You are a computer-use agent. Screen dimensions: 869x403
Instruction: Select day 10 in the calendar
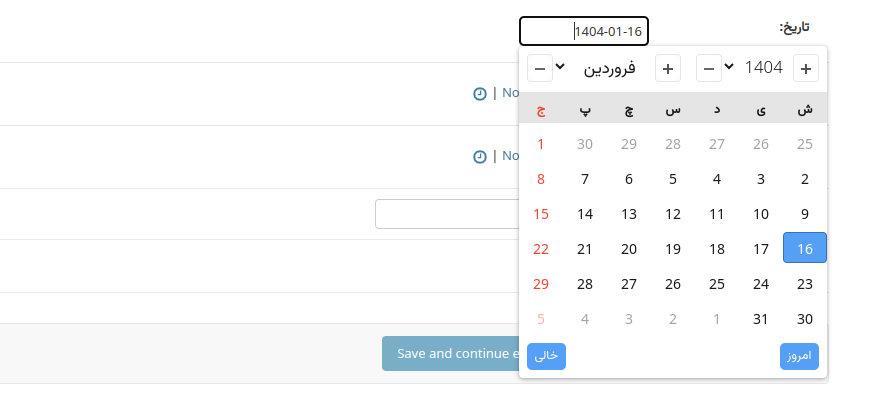[761, 214]
